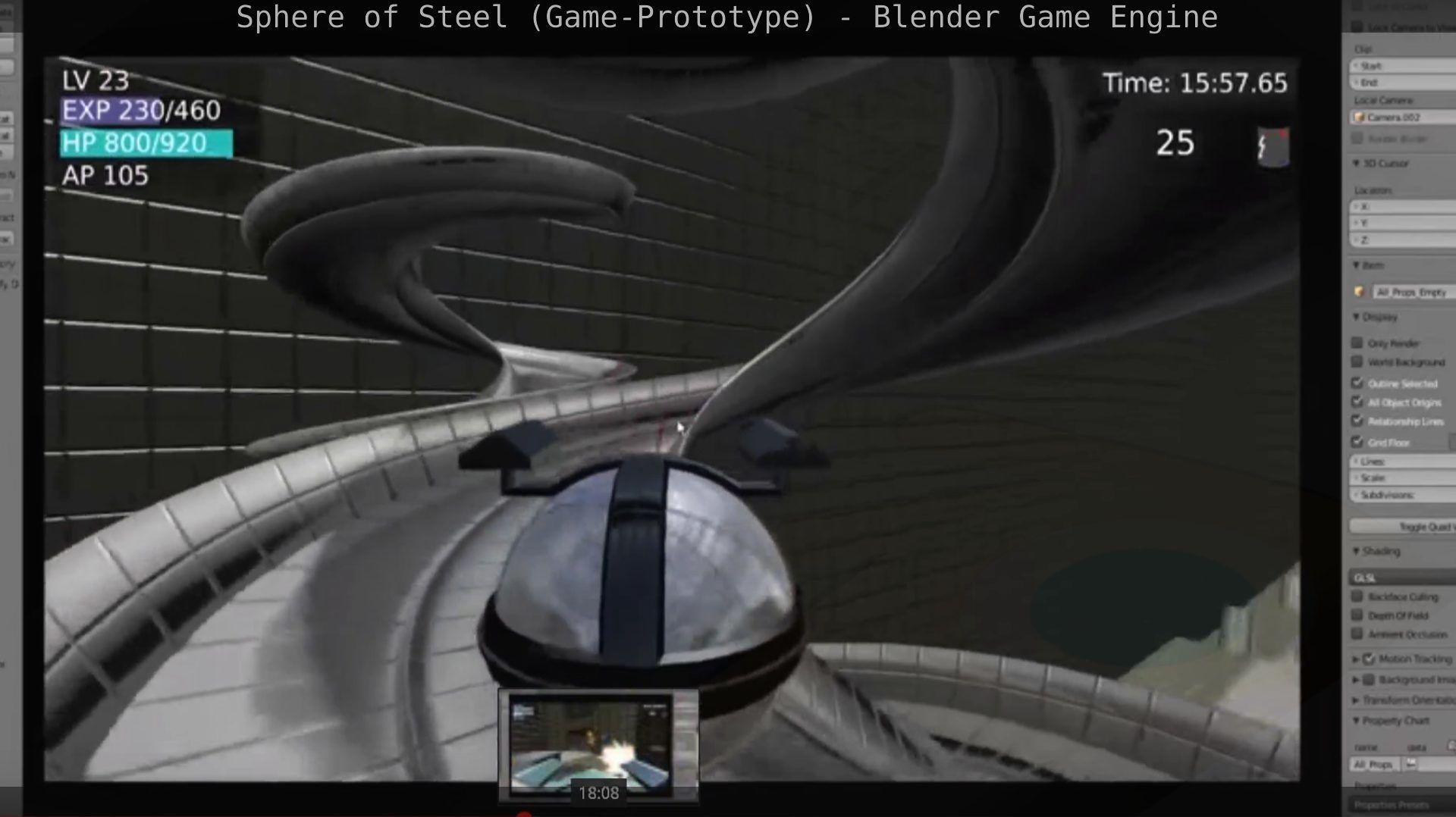Screen dimensions: 1456x817
Task: Click the 3D Cursor Z location field
Action: 1404,240
